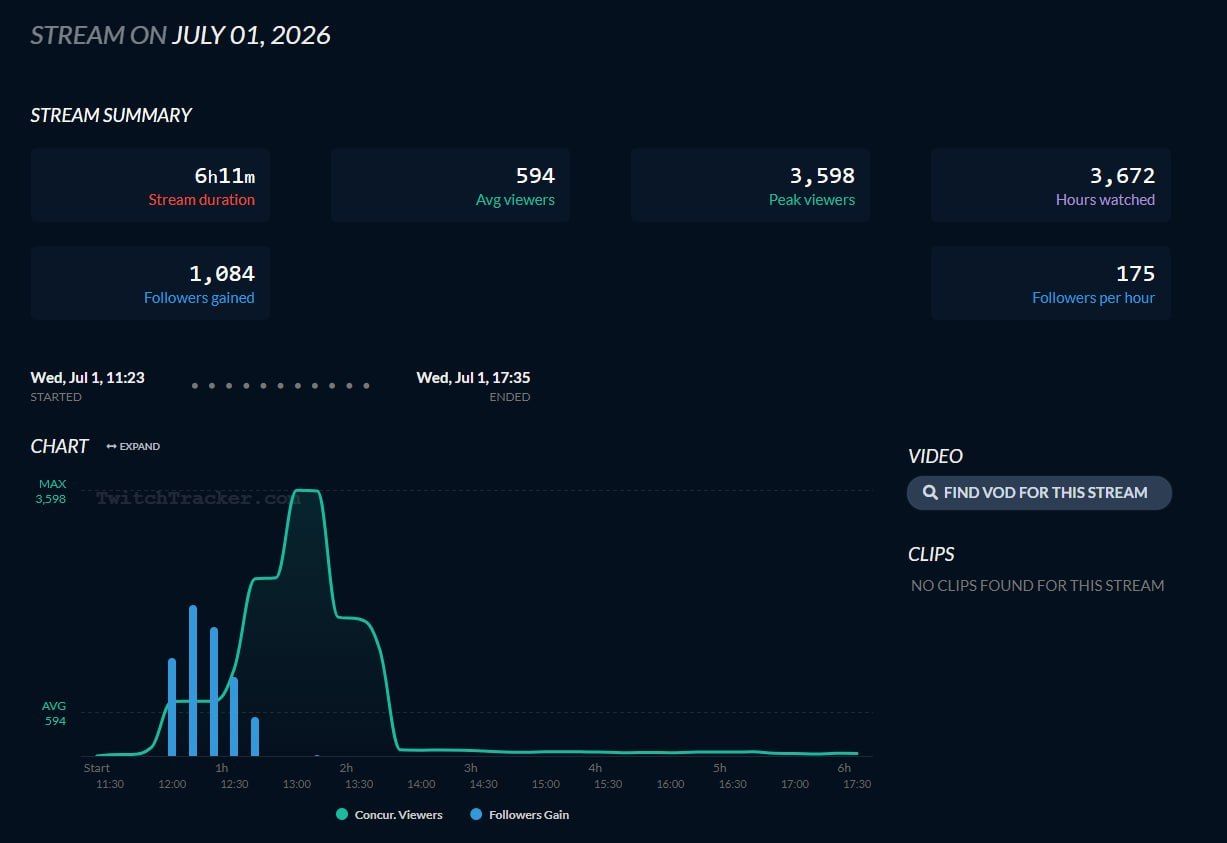Click the magnifier icon in Find VOD button
Screen dimensions: 1227x843
tap(930, 493)
